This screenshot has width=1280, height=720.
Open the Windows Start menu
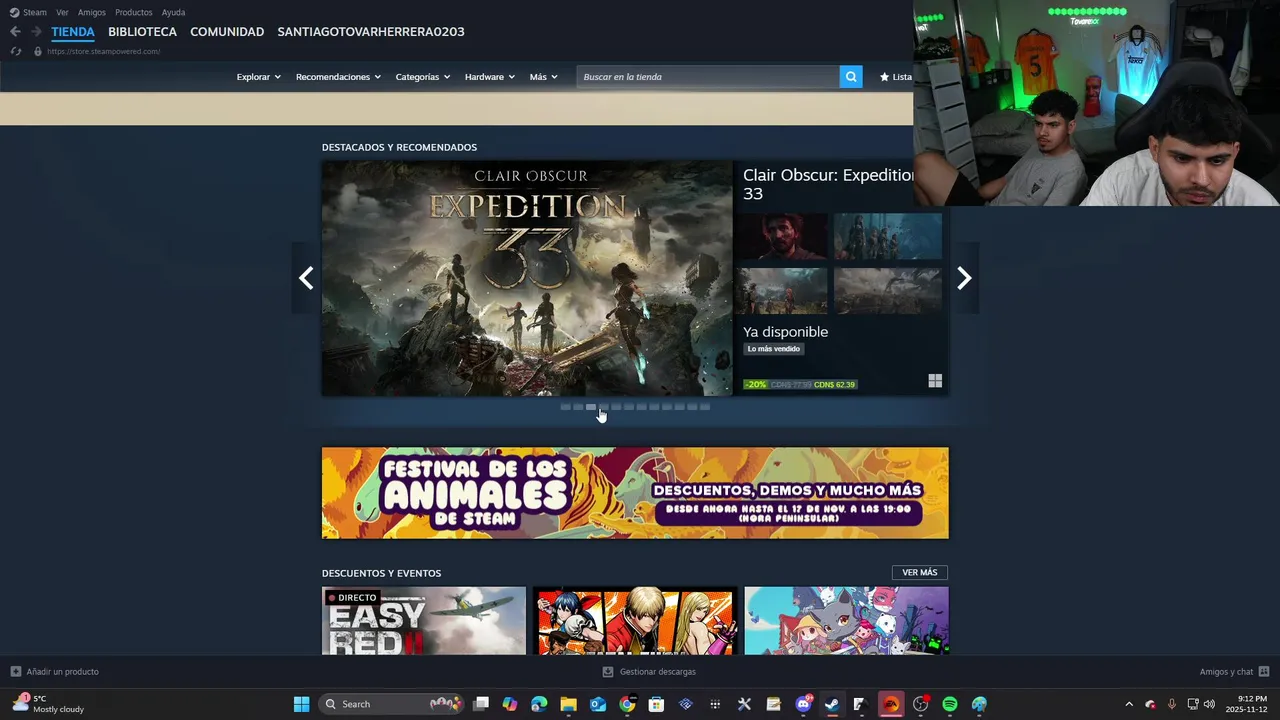pos(301,704)
